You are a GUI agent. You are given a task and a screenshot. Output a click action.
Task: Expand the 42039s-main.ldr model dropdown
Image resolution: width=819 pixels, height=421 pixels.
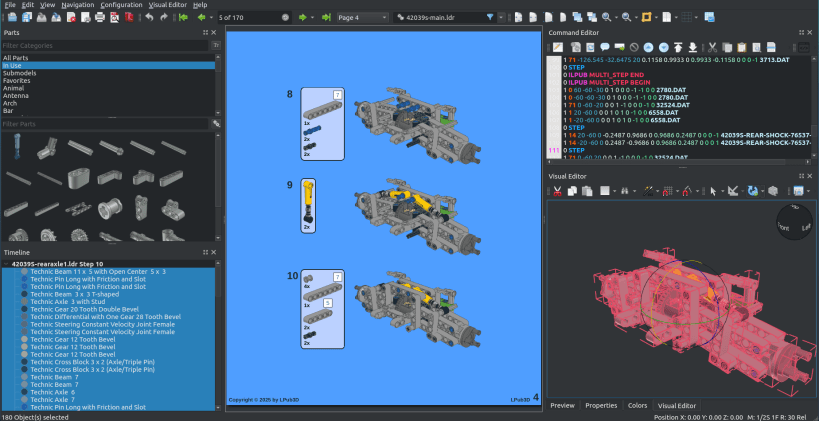pos(501,17)
